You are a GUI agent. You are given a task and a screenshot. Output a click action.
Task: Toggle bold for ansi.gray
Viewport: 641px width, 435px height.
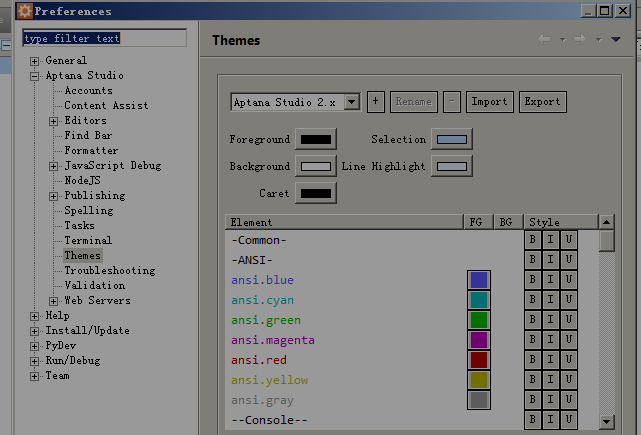[533, 400]
